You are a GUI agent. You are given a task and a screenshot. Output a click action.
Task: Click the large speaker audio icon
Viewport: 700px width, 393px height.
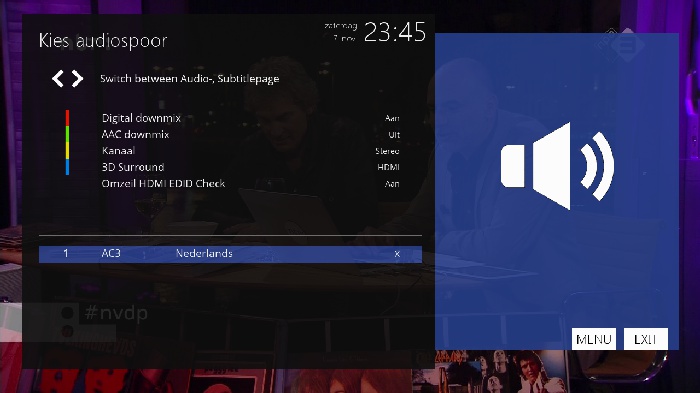pos(557,166)
